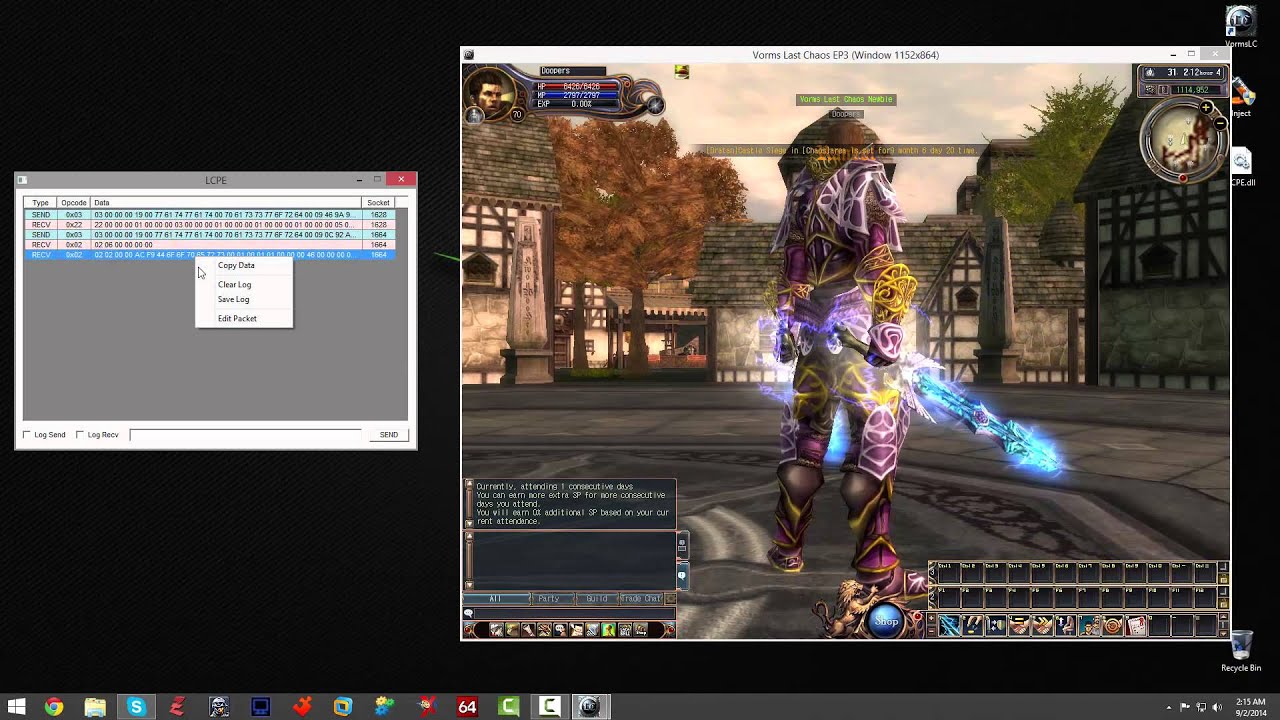Image resolution: width=1280 pixels, height=720 pixels.
Task: Open File Explorer from the taskbar
Action: tap(95, 707)
